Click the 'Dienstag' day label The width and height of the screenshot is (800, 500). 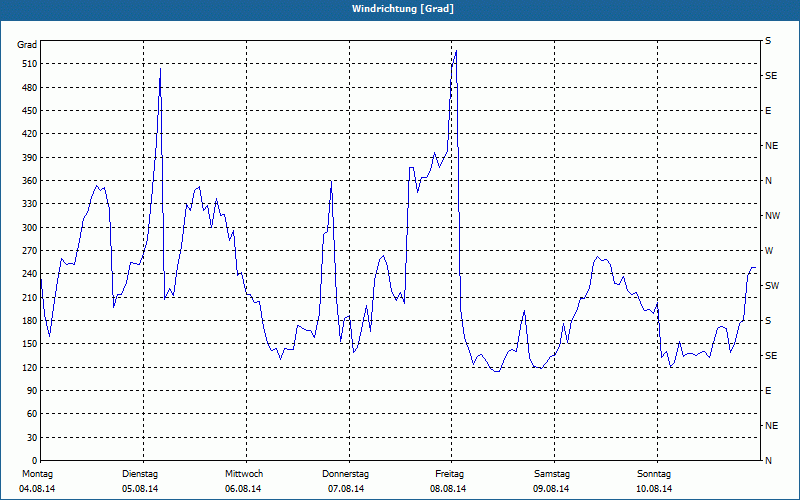point(140,474)
